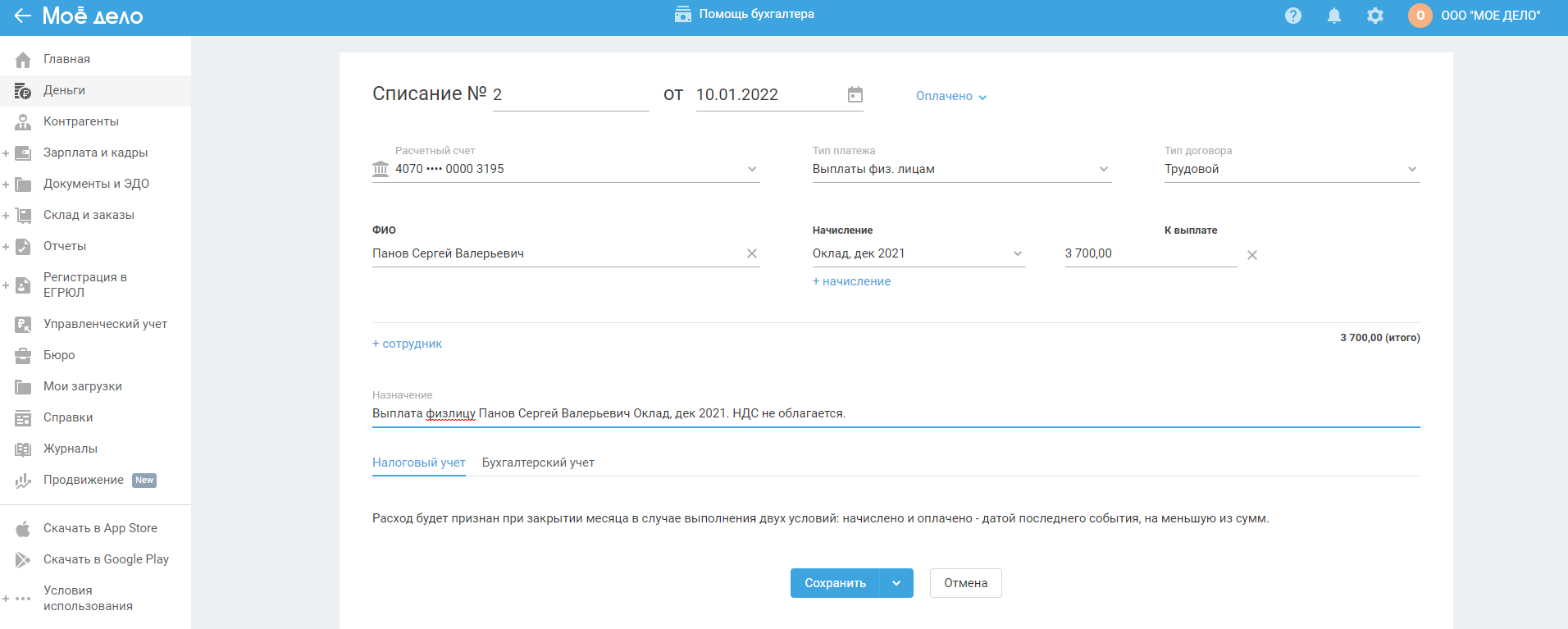
Task: Open the calendar date picker icon
Action: (855, 95)
